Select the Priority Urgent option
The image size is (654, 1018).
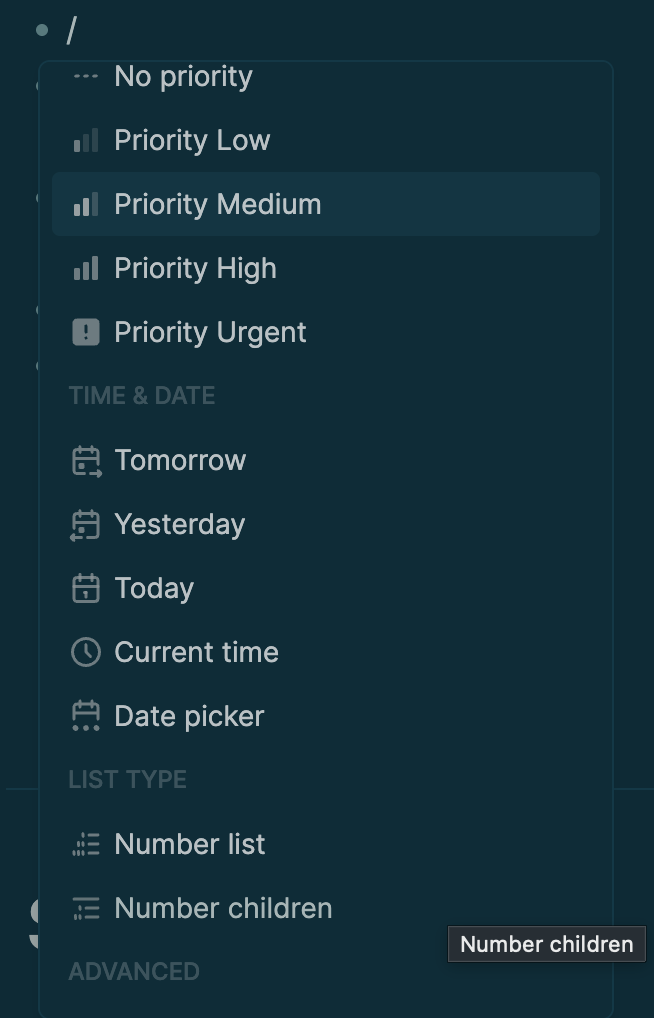[210, 332]
